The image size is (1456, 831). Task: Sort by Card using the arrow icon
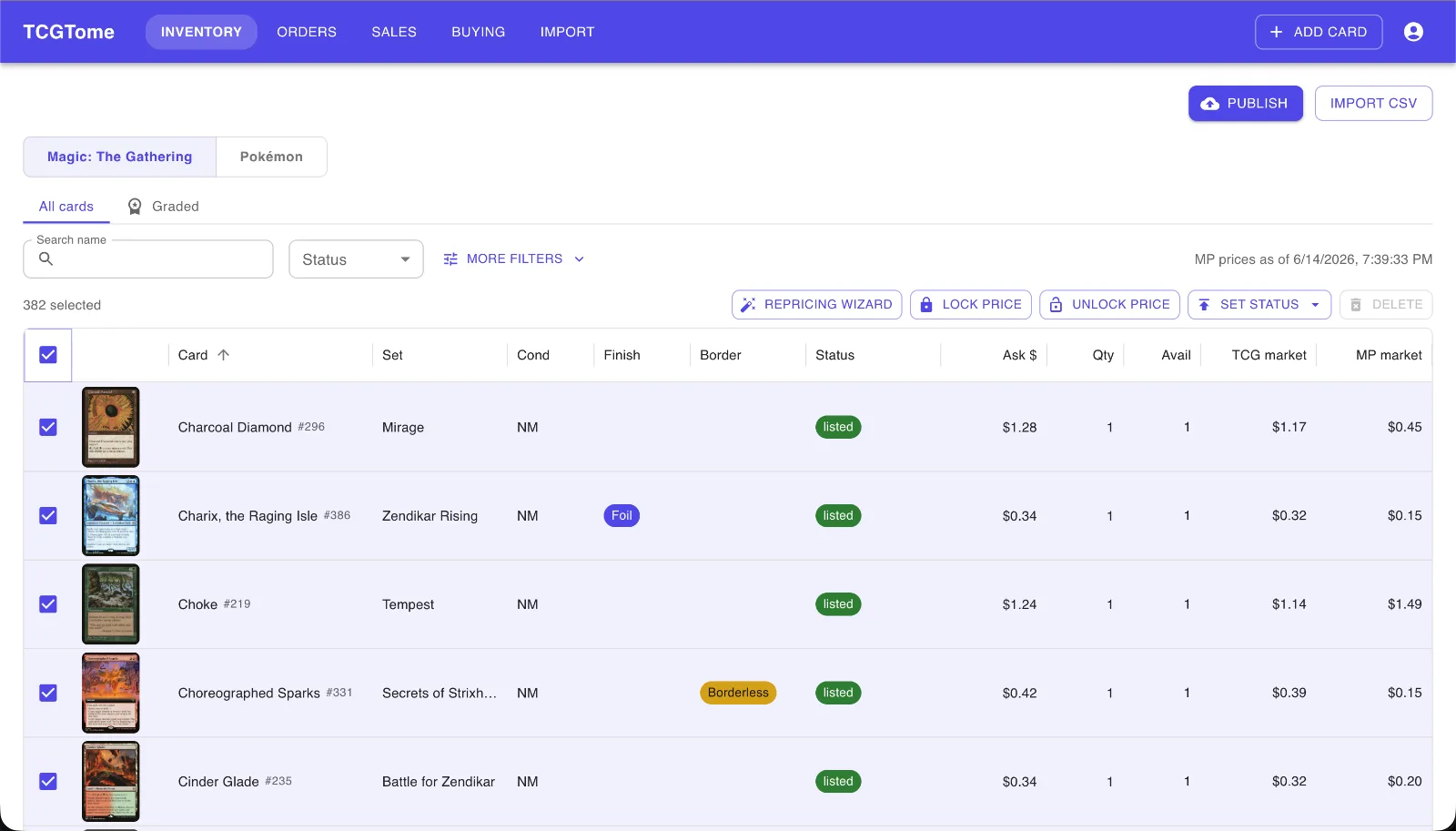tap(224, 355)
